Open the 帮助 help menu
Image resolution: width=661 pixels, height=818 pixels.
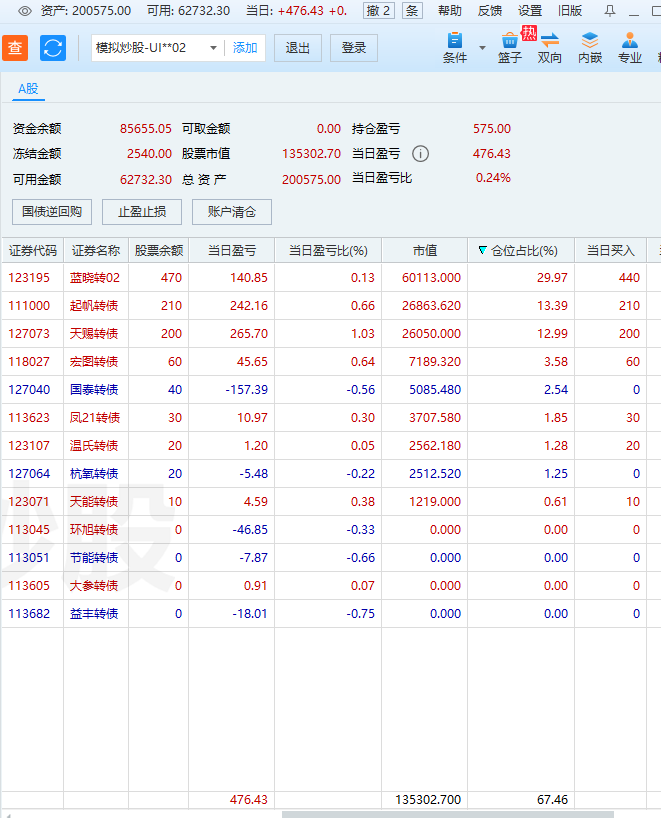450,11
